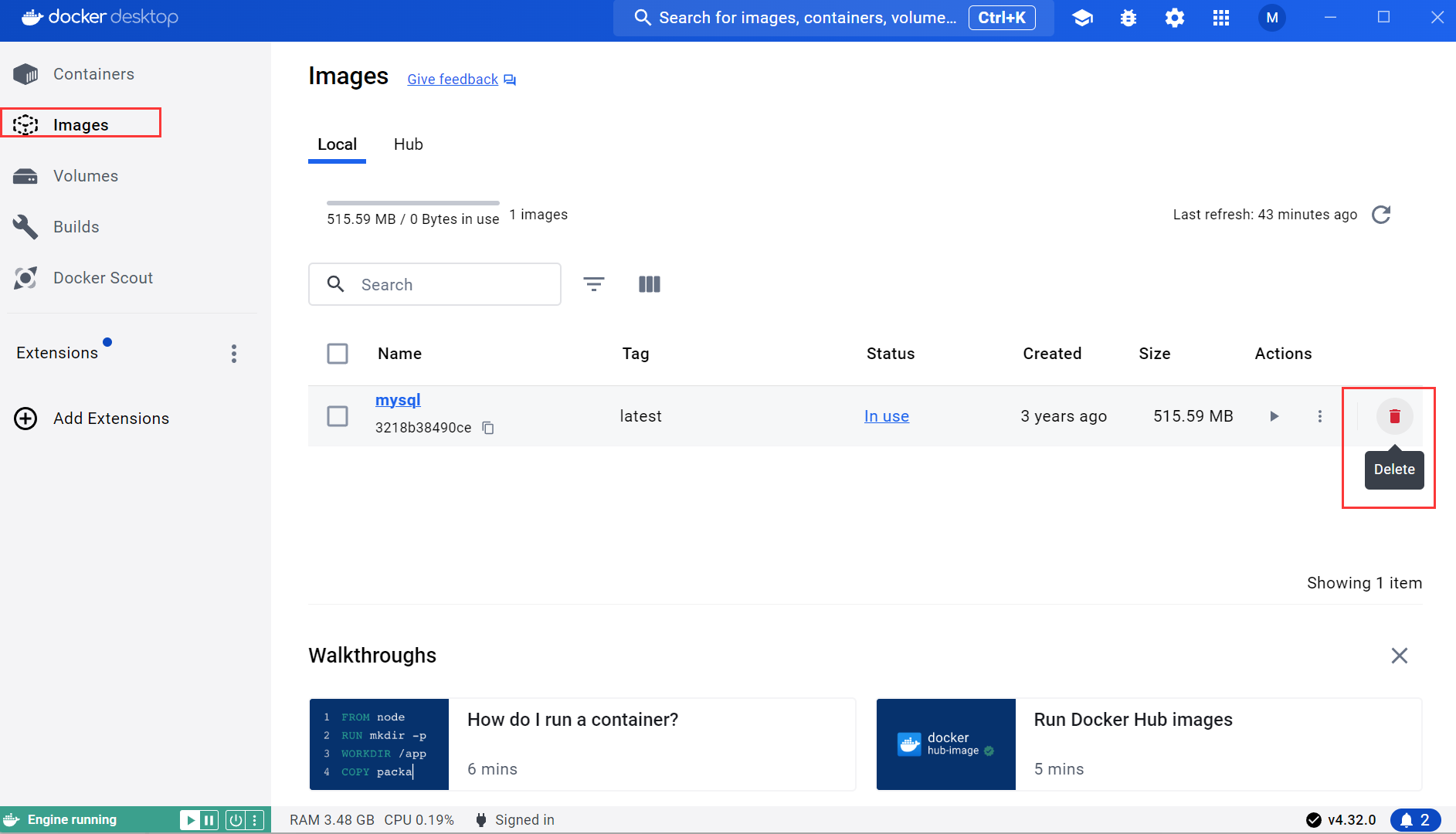The height and width of the screenshot is (834, 1456).
Task: Open the engine options three-dot menu
Action: pos(255,820)
